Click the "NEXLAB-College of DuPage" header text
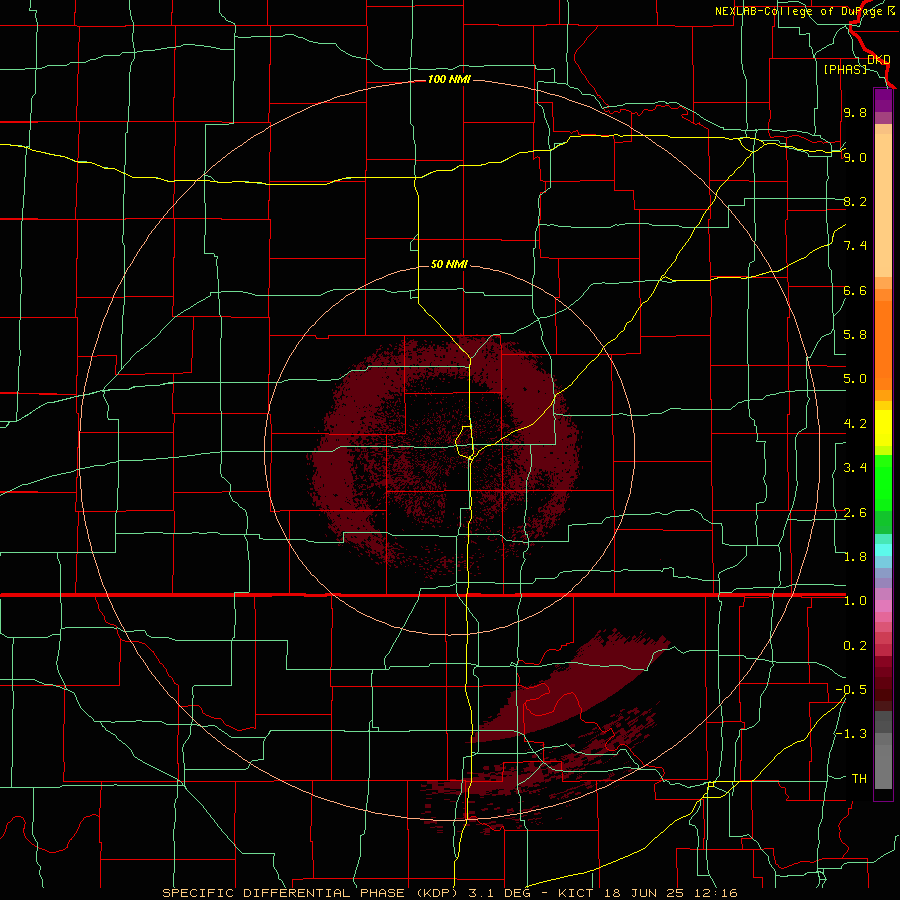 coord(800,11)
